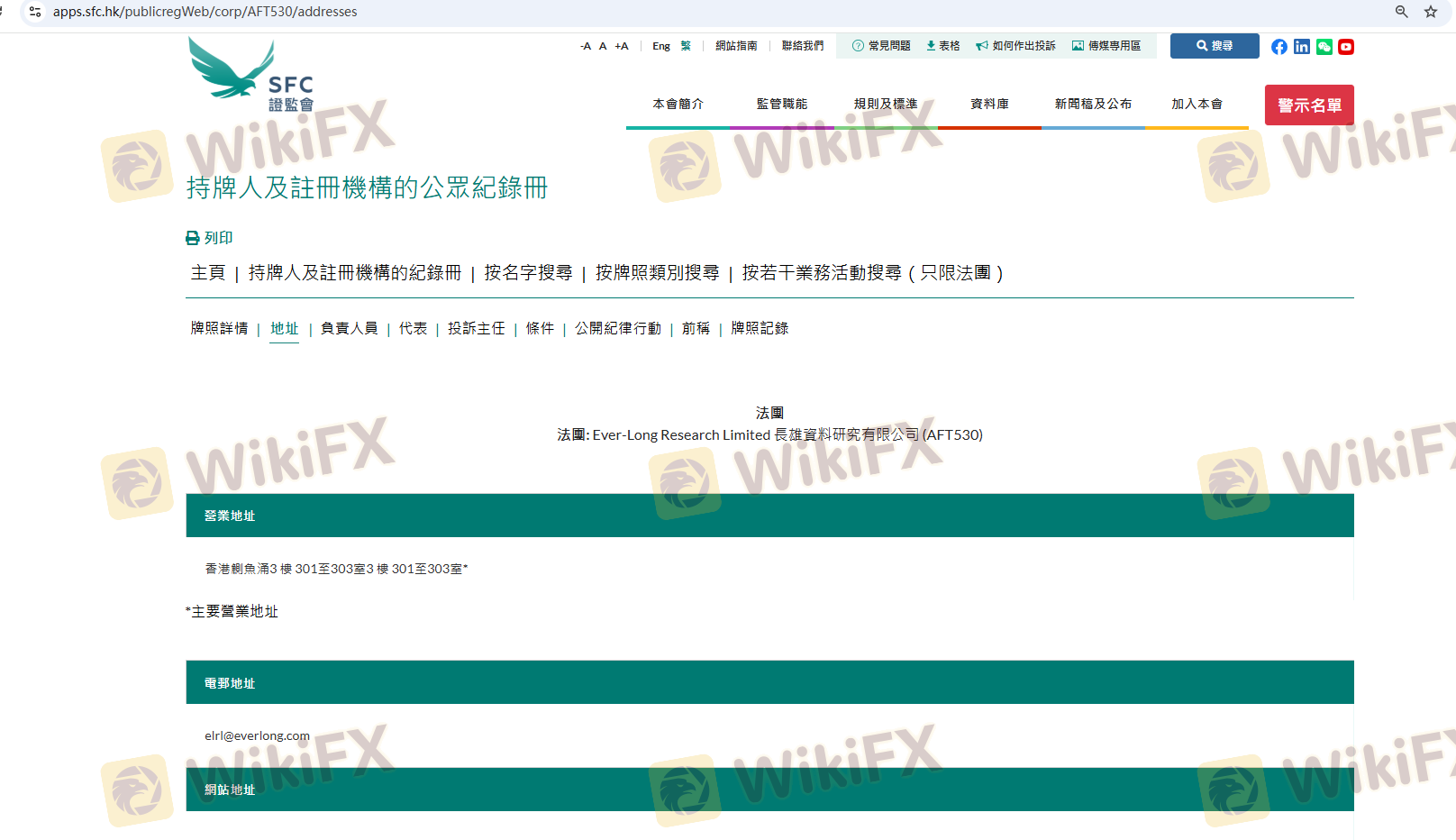Select the 地址 tab
This screenshot has width=1456, height=840.
click(285, 329)
